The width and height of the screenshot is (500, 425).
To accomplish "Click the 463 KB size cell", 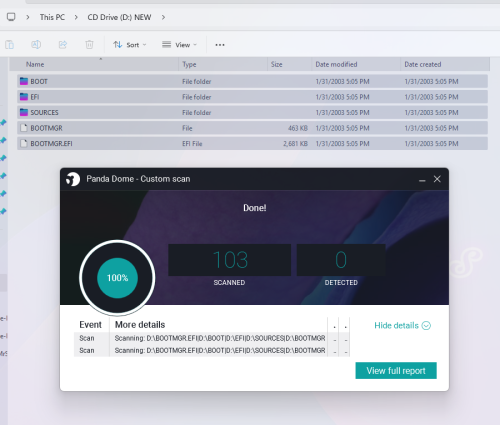I will (x=298, y=128).
